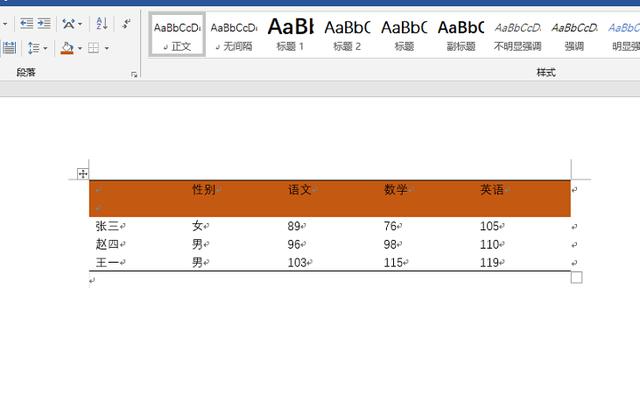The image size is (640, 415).
Task: Click the score 98 cell
Action: pos(390,244)
